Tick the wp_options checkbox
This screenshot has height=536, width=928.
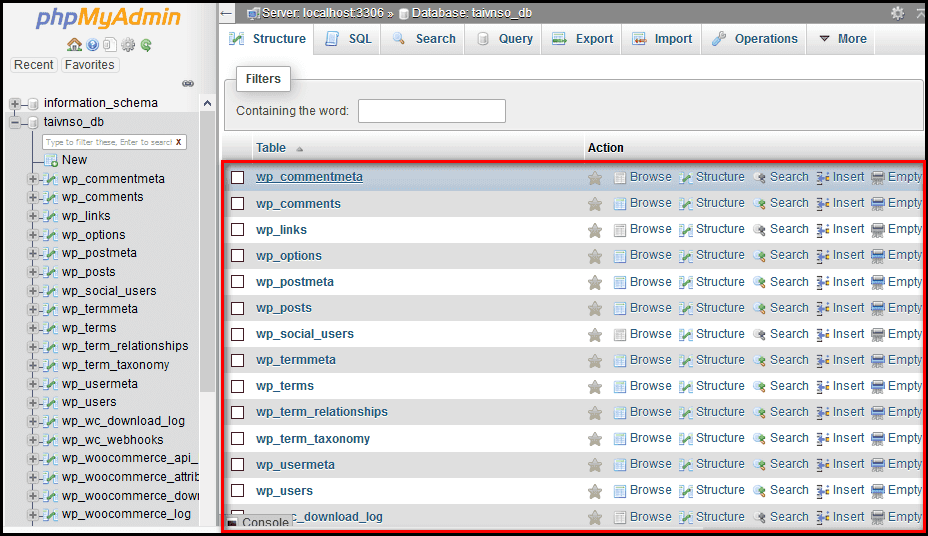pyautogui.click(x=237, y=256)
